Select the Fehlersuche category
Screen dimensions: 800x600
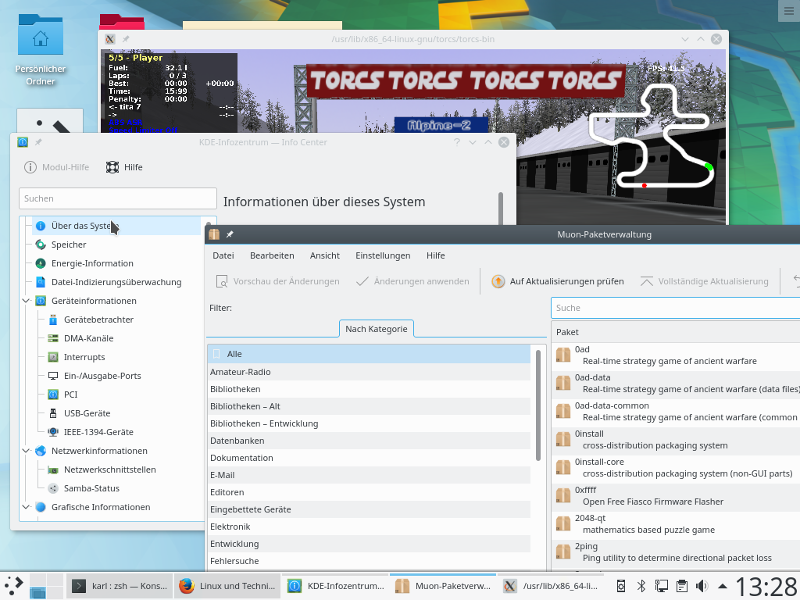pos(369,561)
